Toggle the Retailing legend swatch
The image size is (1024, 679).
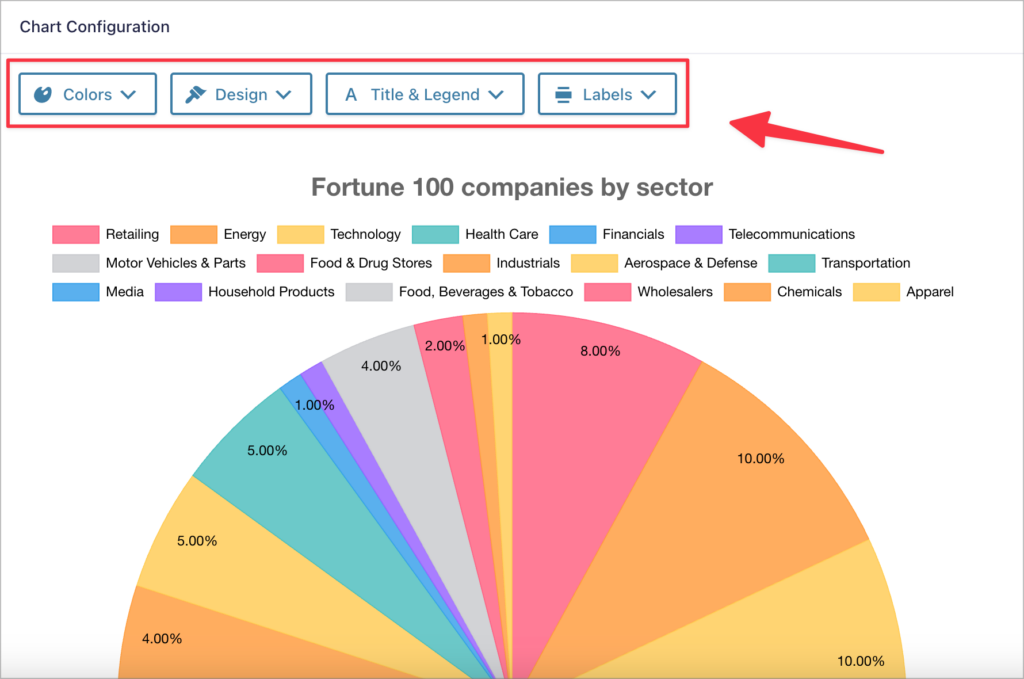[x=76, y=234]
